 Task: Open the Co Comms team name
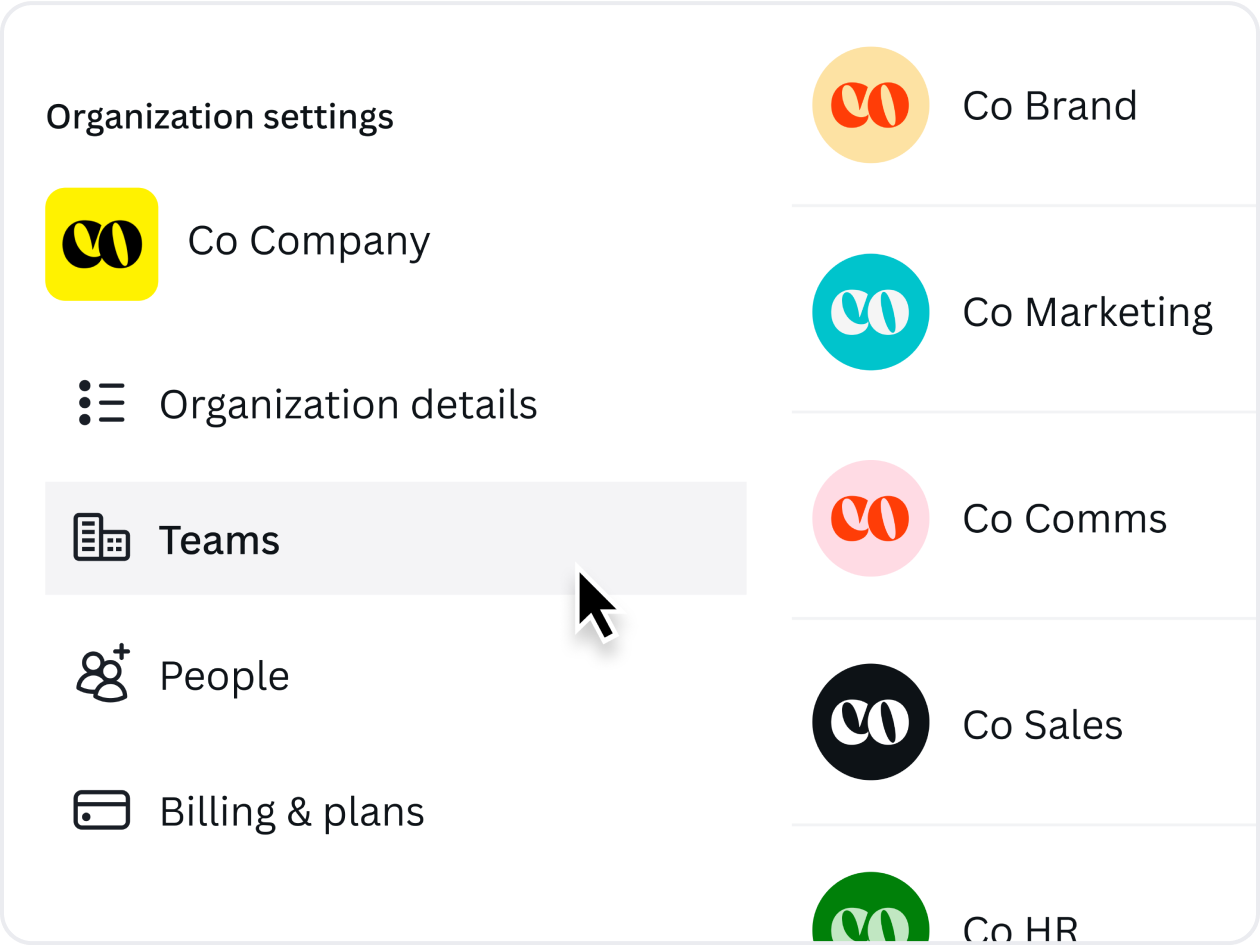[x=1064, y=518]
